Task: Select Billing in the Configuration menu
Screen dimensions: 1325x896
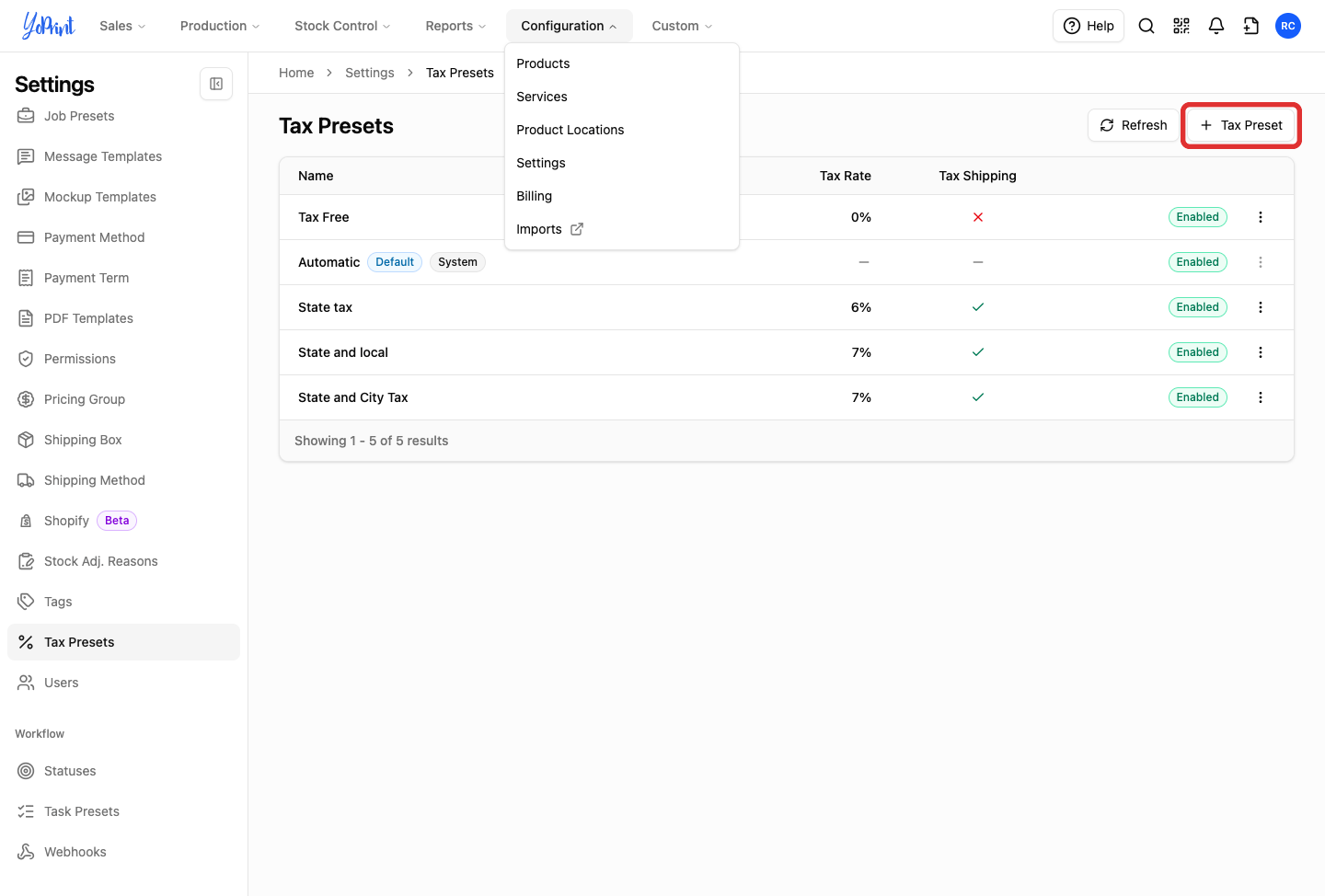Action: click(622, 196)
